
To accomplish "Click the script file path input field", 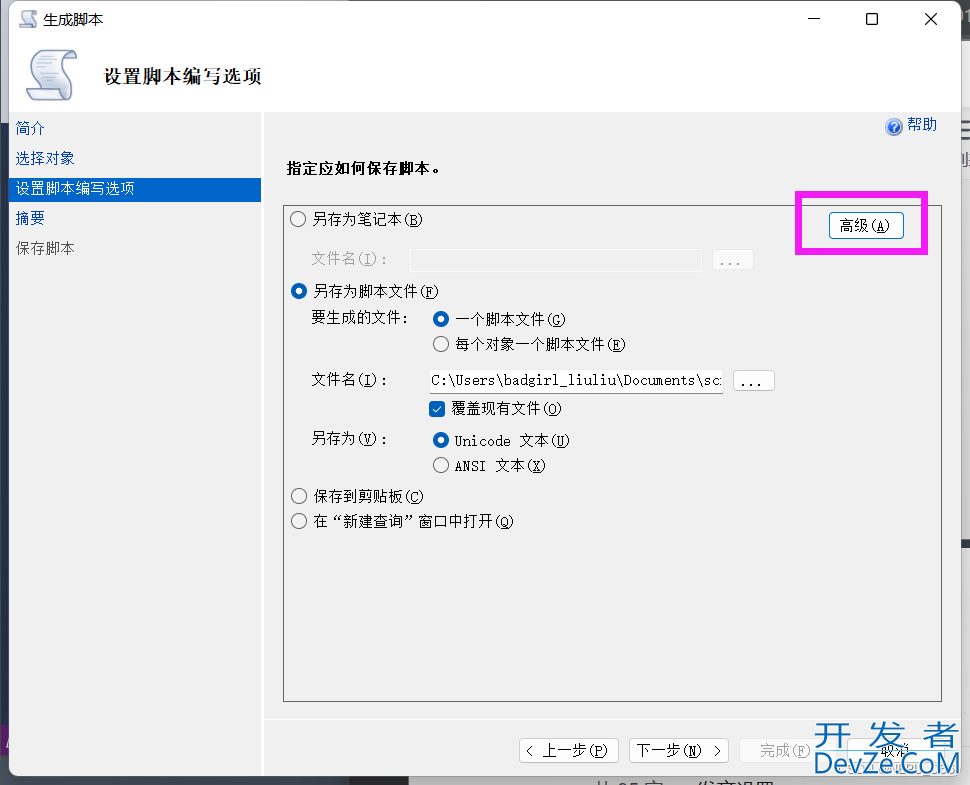I will (x=576, y=380).
